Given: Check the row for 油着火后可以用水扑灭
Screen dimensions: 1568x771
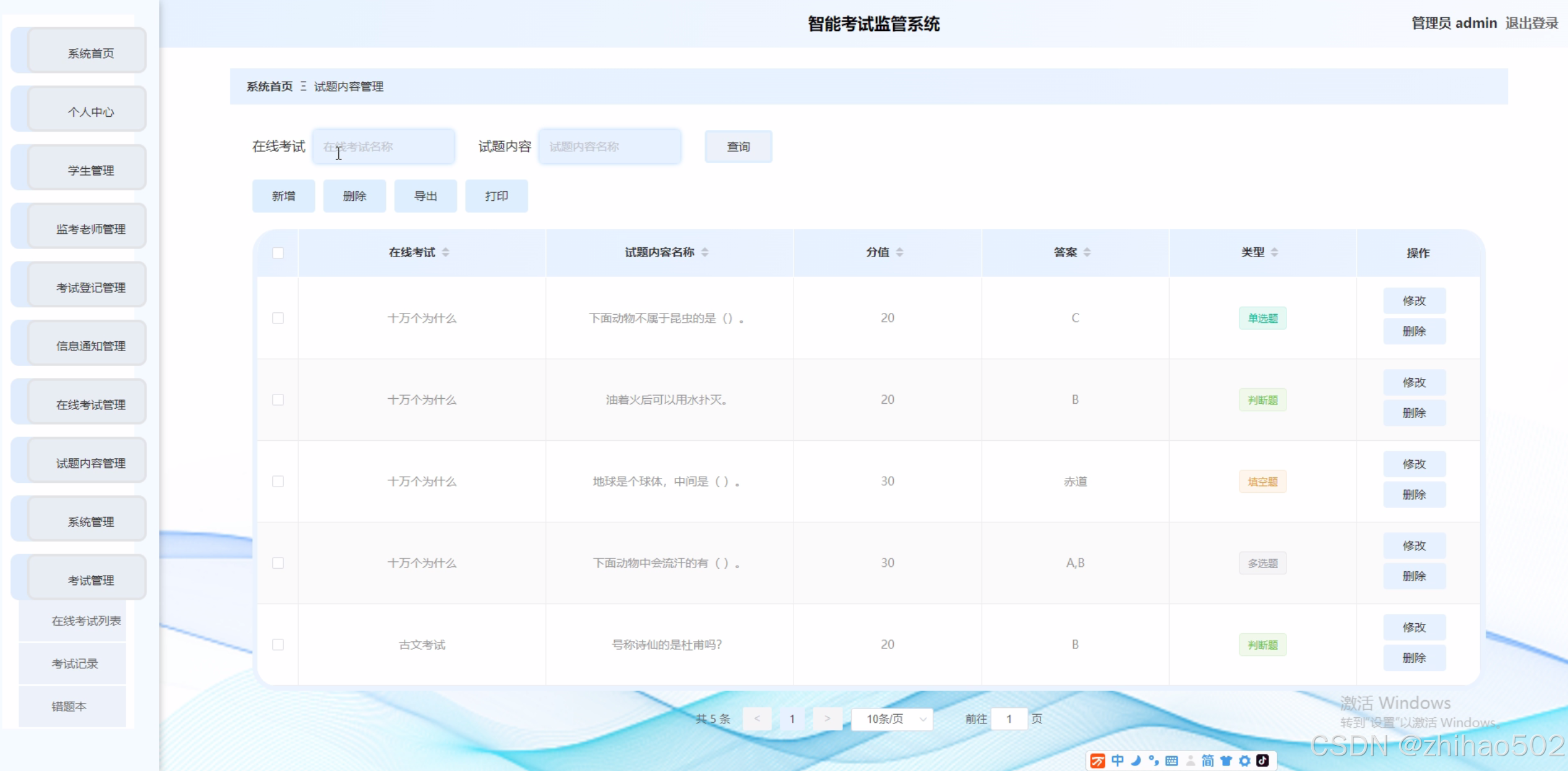Looking at the screenshot, I should (278, 400).
